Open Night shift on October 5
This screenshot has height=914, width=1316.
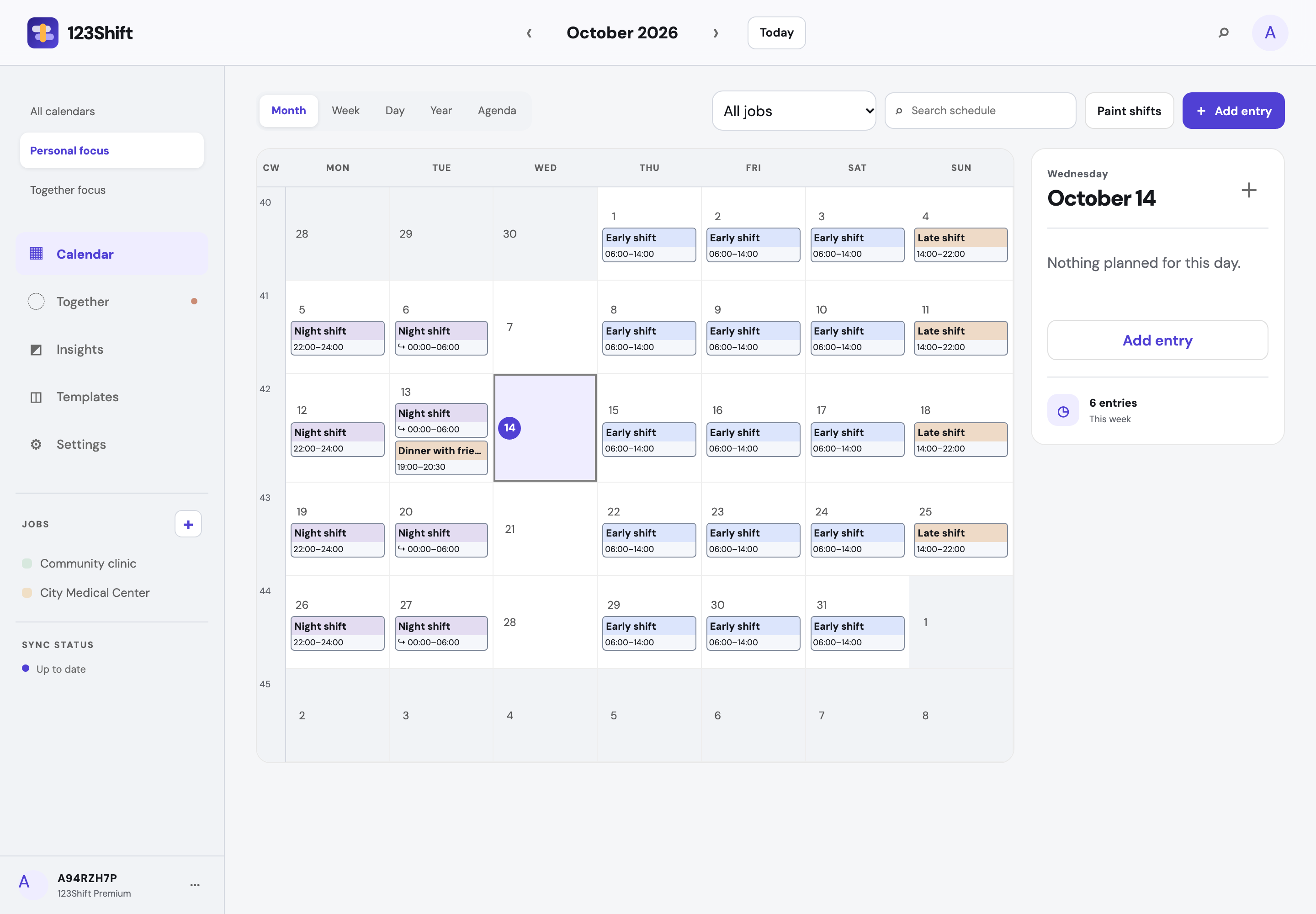337,339
